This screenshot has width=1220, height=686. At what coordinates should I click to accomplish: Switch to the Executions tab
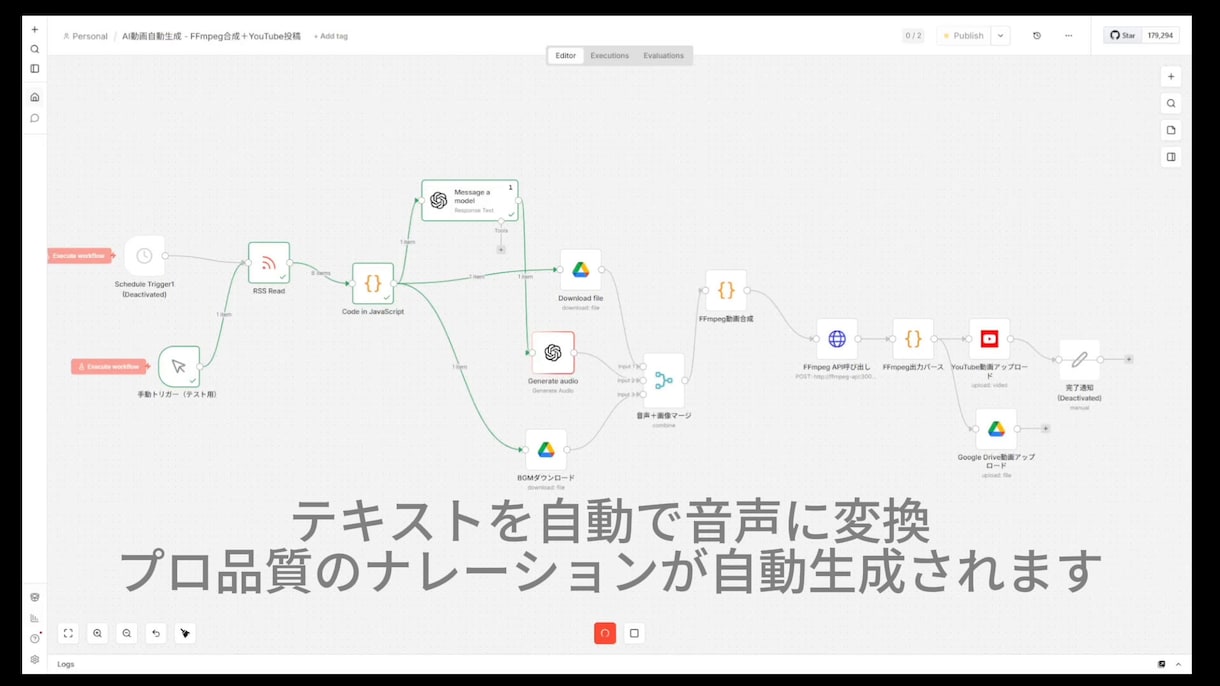610,56
